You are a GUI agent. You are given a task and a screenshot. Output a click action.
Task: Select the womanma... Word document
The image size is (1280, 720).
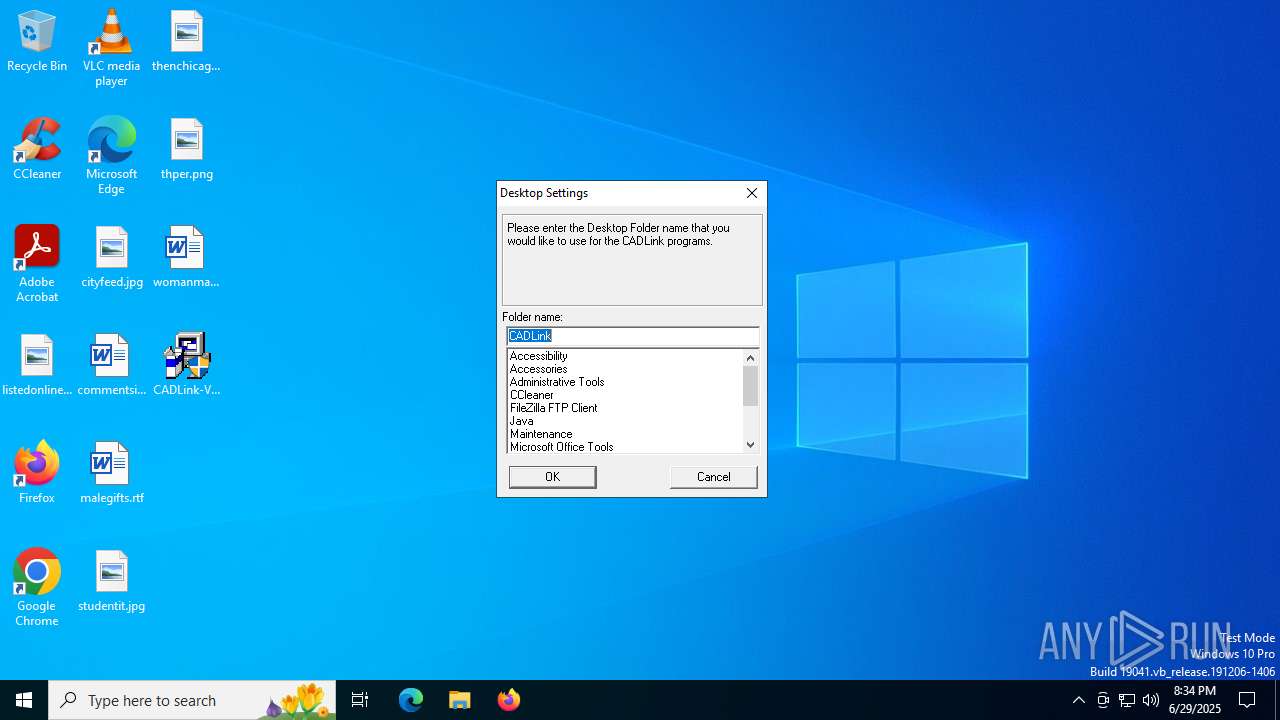[186, 258]
